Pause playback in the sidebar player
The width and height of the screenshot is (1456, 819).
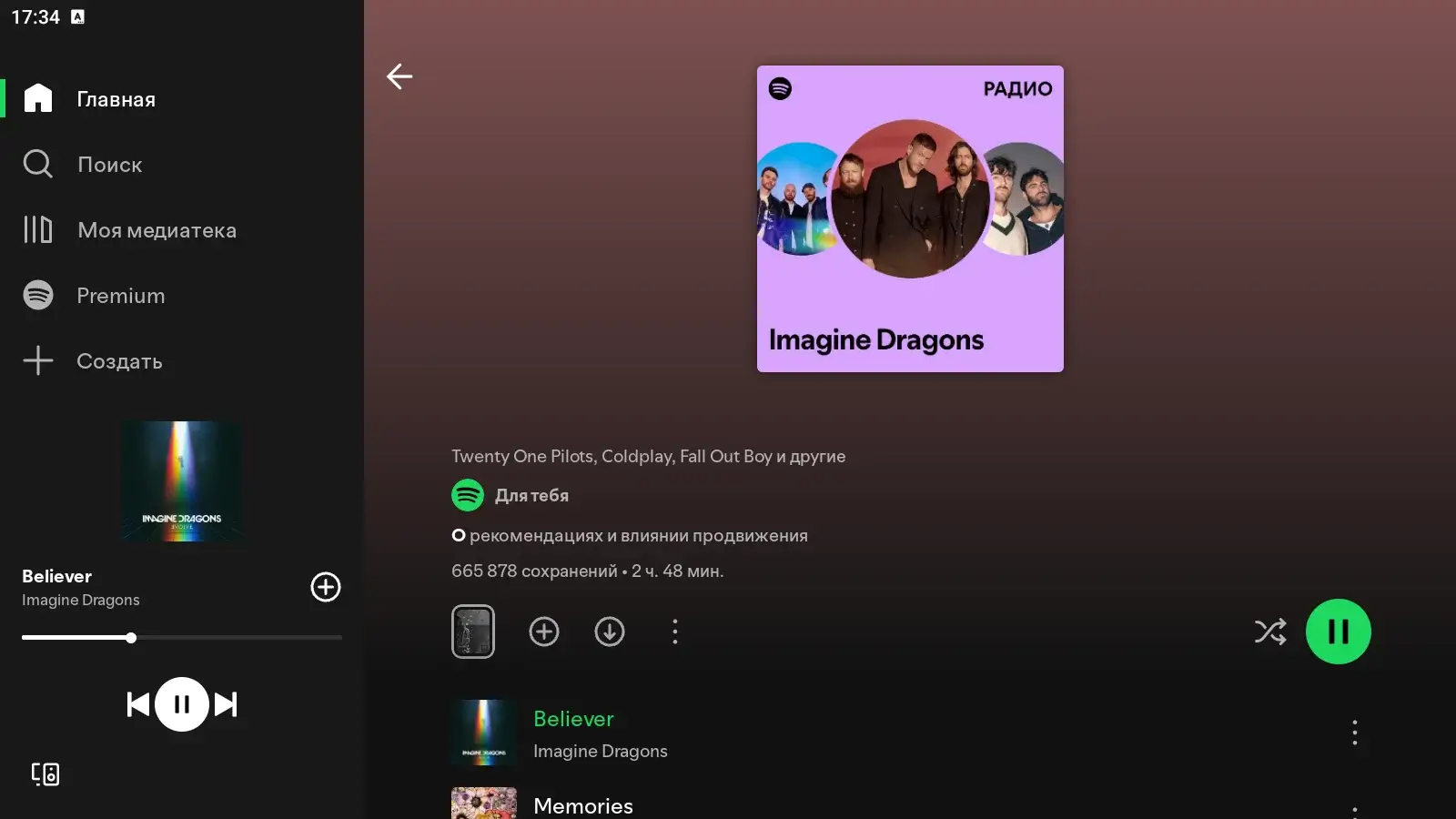pyautogui.click(x=182, y=704)
